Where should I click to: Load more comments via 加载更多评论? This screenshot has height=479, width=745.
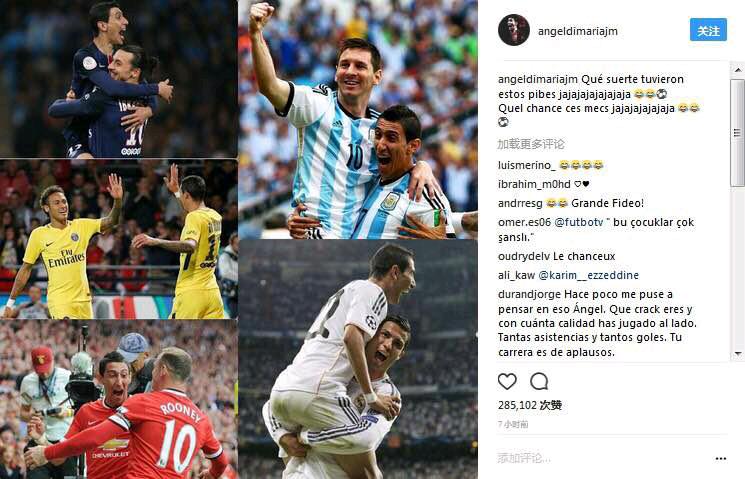(531, 144)
